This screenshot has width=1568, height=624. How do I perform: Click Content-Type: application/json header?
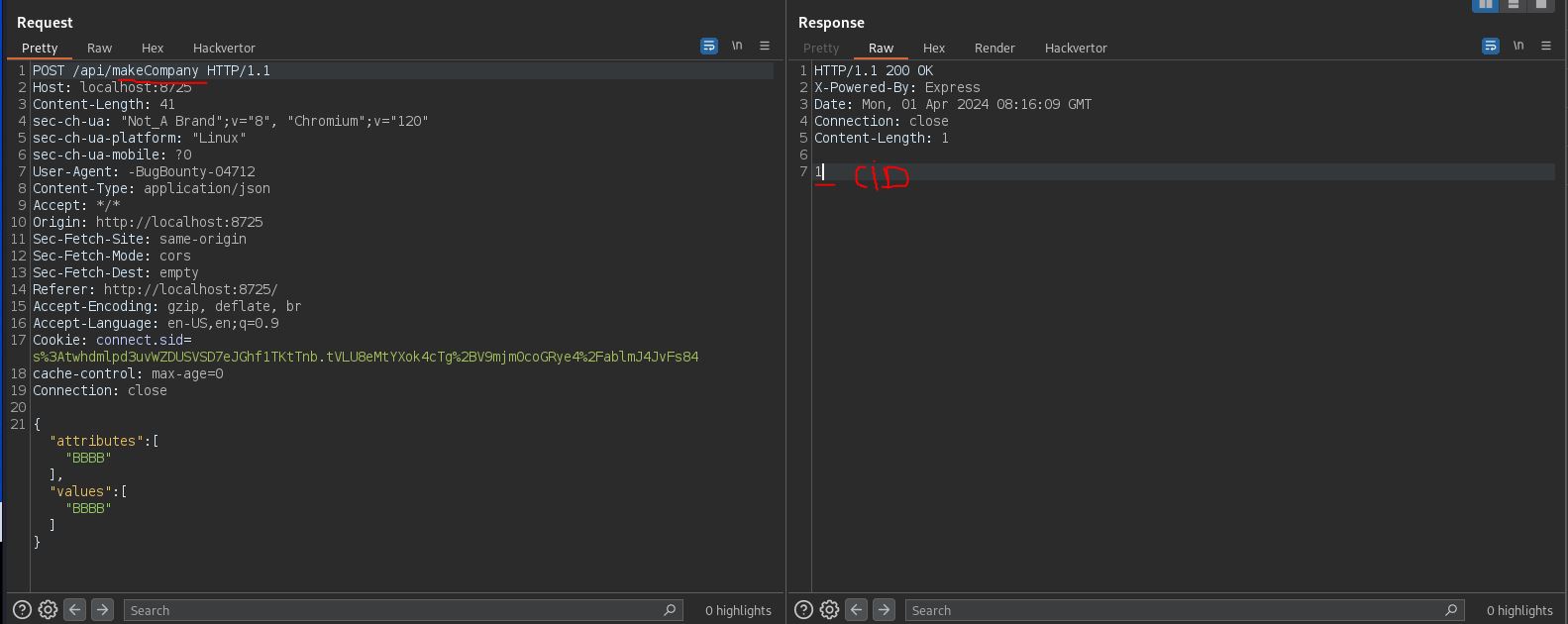(152, 188)
